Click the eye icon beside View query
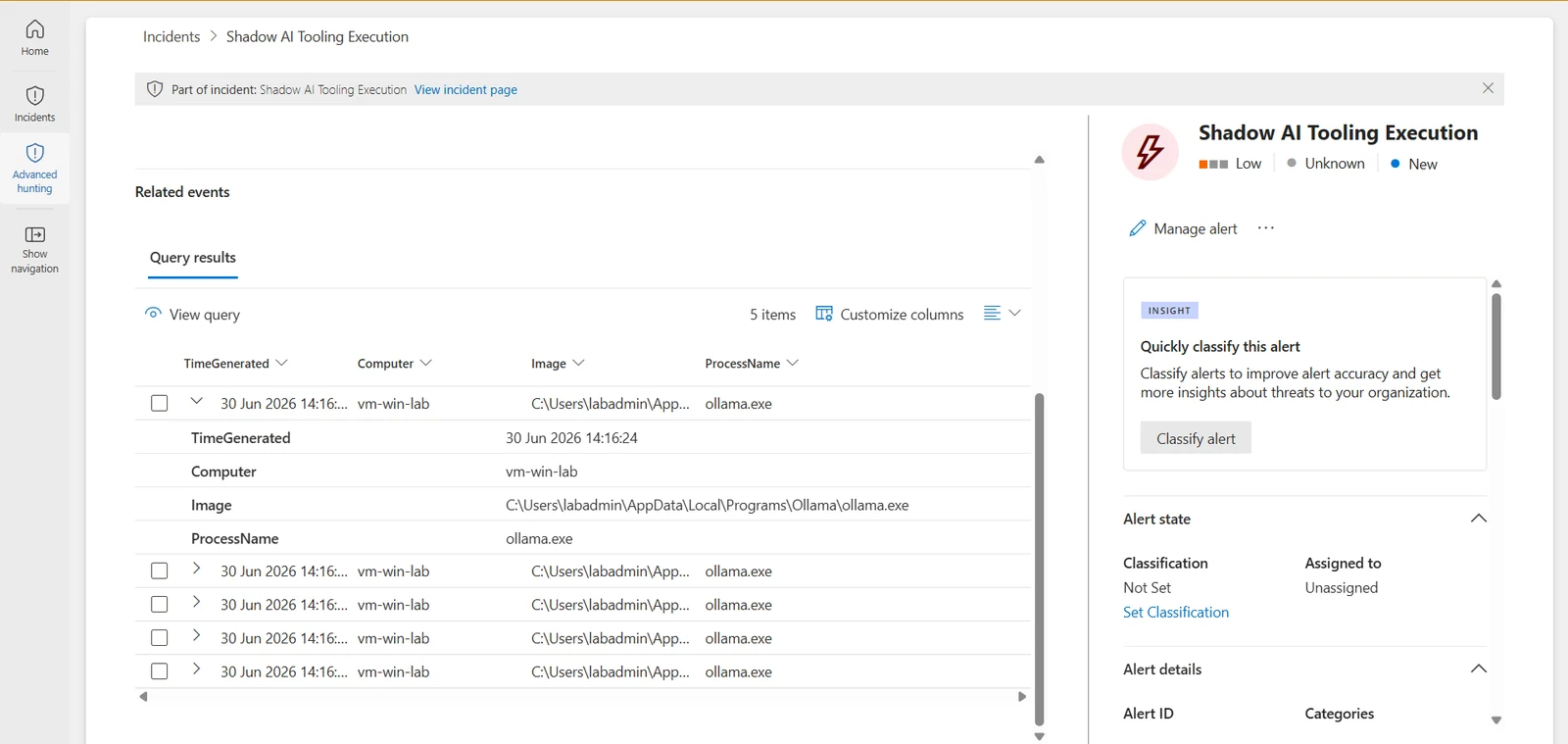The image size is (1568, 744). pos(153,314)
